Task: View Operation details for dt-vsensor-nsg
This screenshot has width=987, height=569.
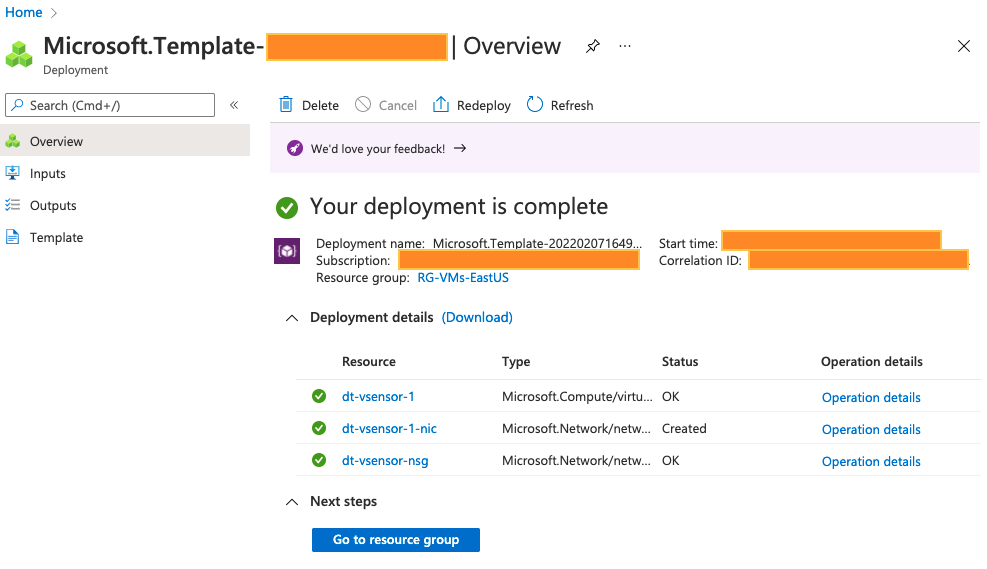Action: [871, 461]
